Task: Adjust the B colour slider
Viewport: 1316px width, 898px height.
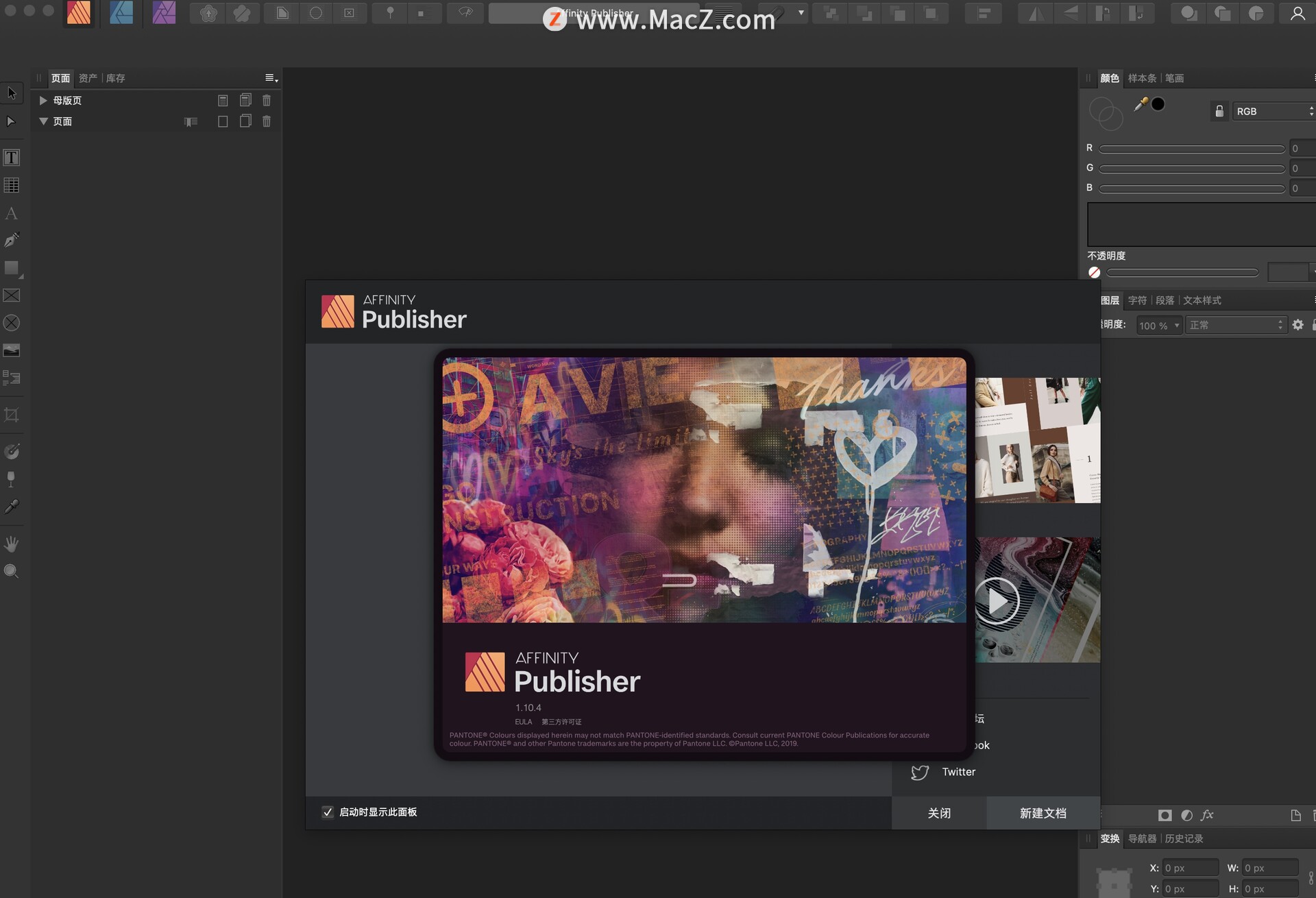Action: pos(1192,189)
